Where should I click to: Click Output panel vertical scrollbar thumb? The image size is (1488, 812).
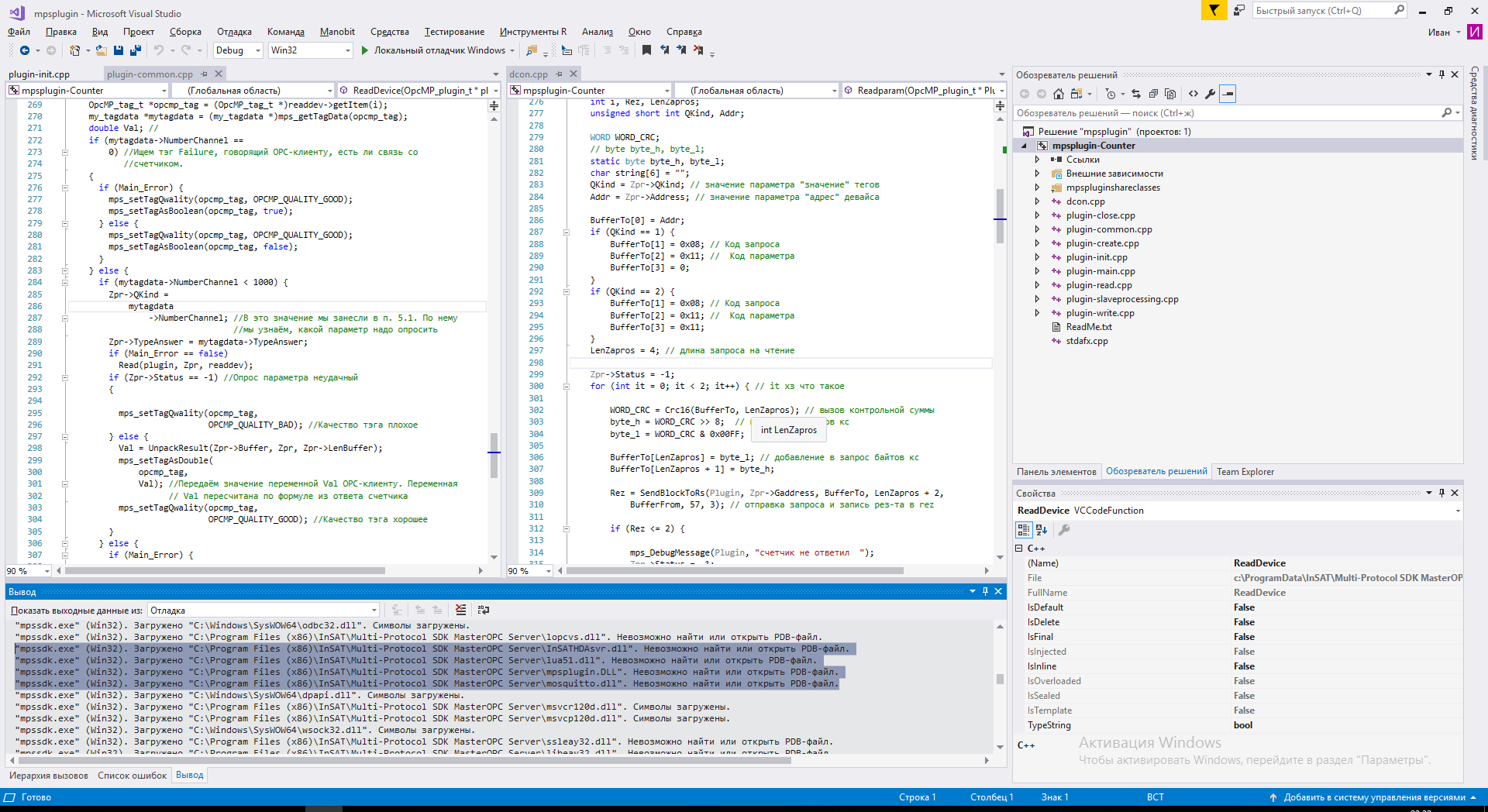[1000, 679]
